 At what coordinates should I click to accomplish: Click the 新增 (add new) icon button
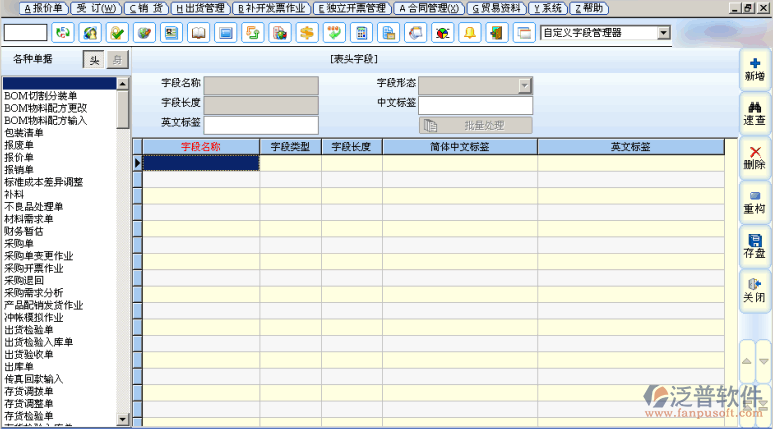click(x=754, y=69)
